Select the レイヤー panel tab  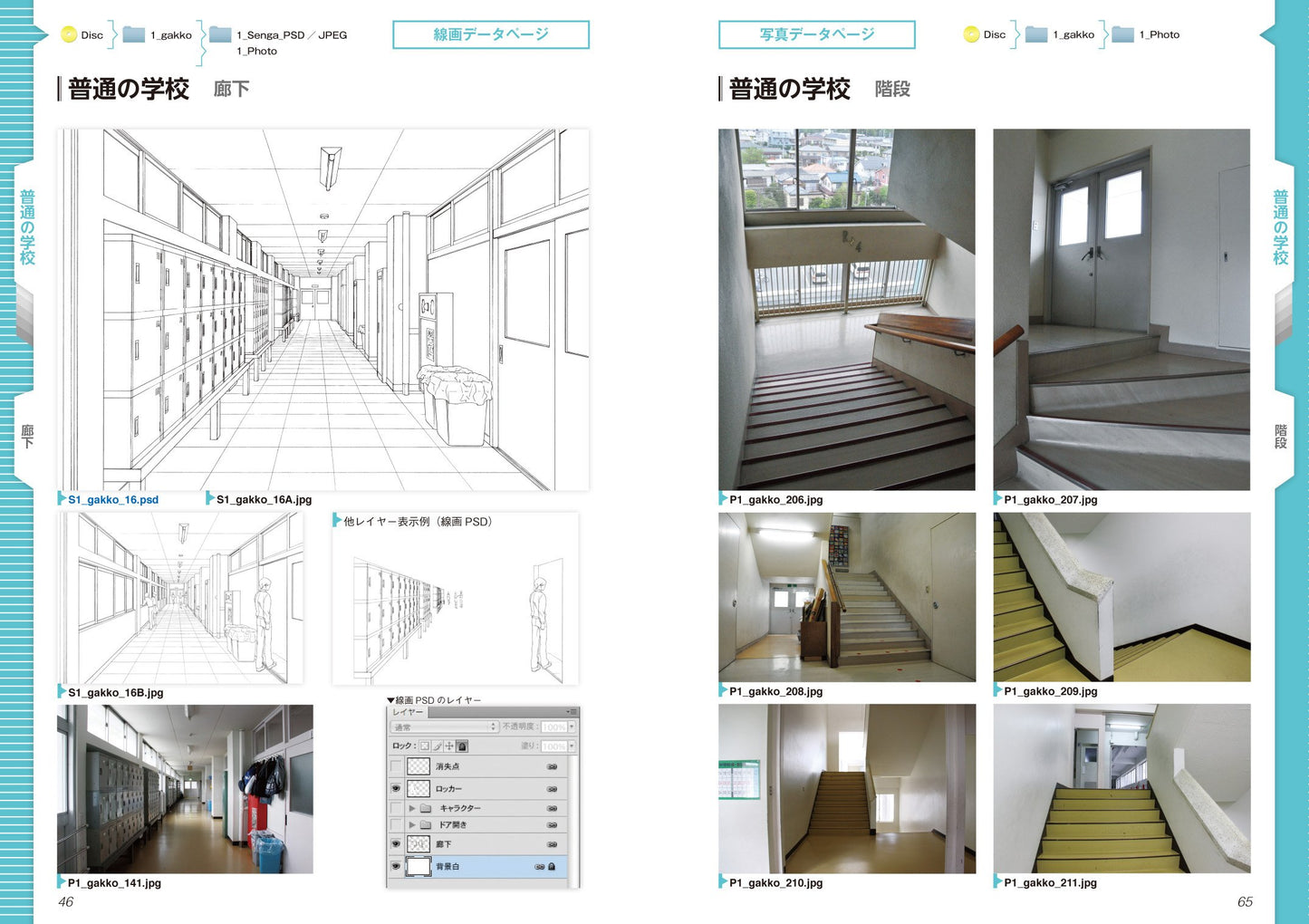coord(408,712)
